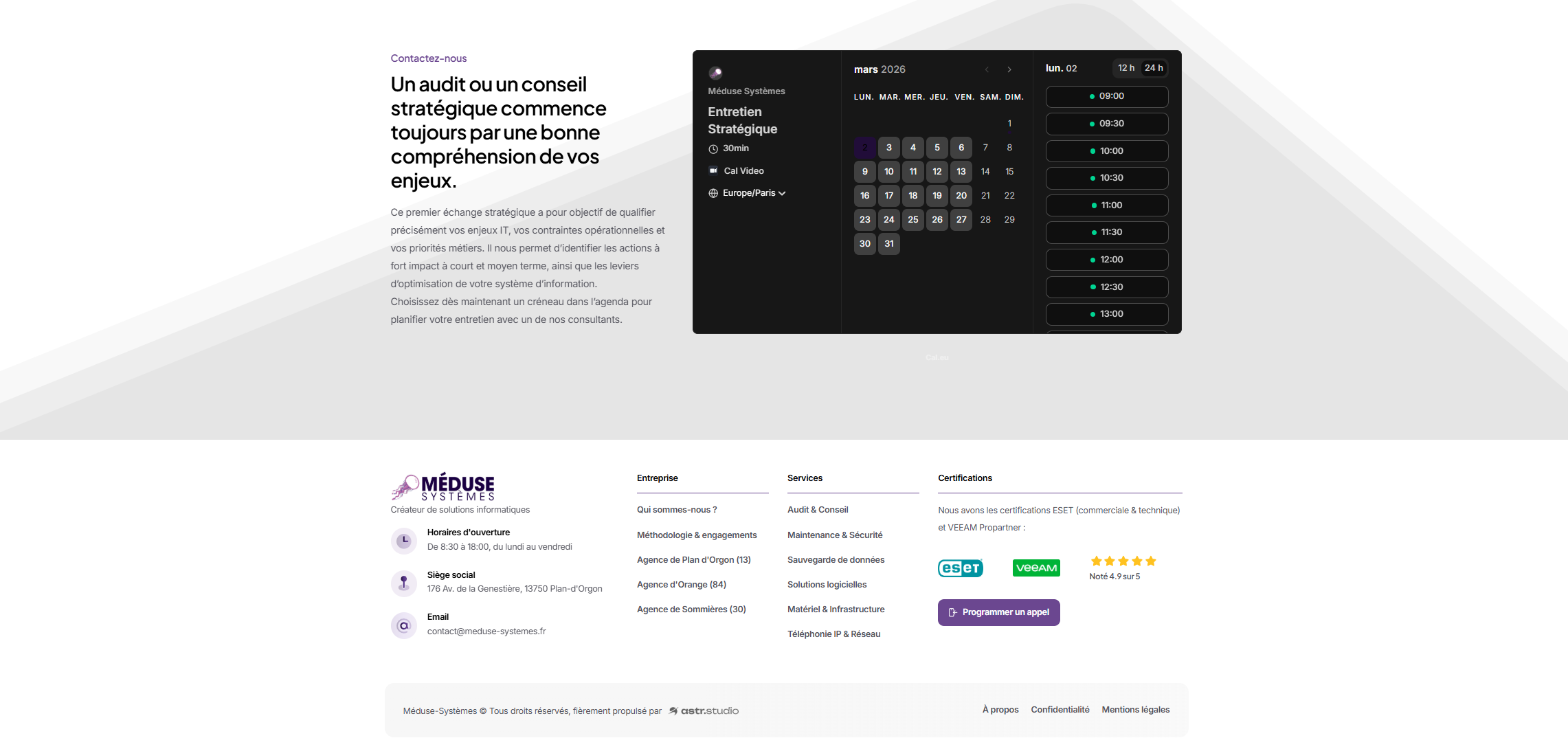Select March 17 in the calendar

point(889,196)
